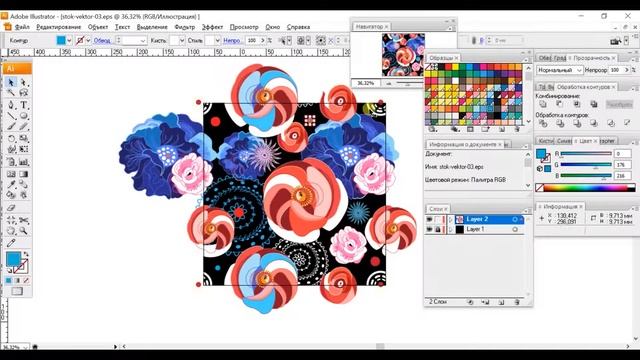This screenshot has width=640, height=360.
Task: Click the Mesh tool
Action: coord(11,174)
